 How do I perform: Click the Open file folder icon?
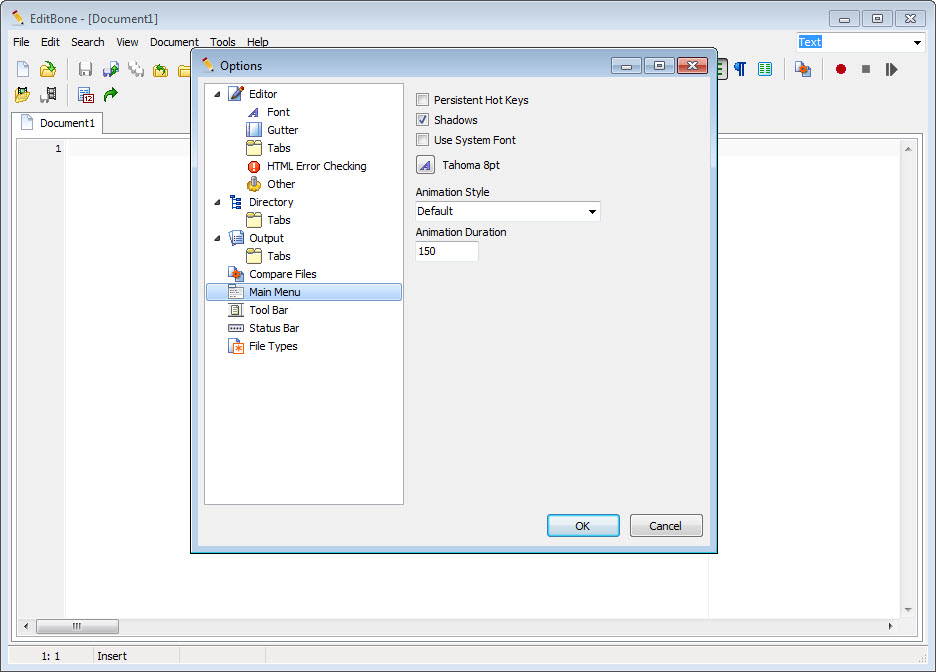48,69
